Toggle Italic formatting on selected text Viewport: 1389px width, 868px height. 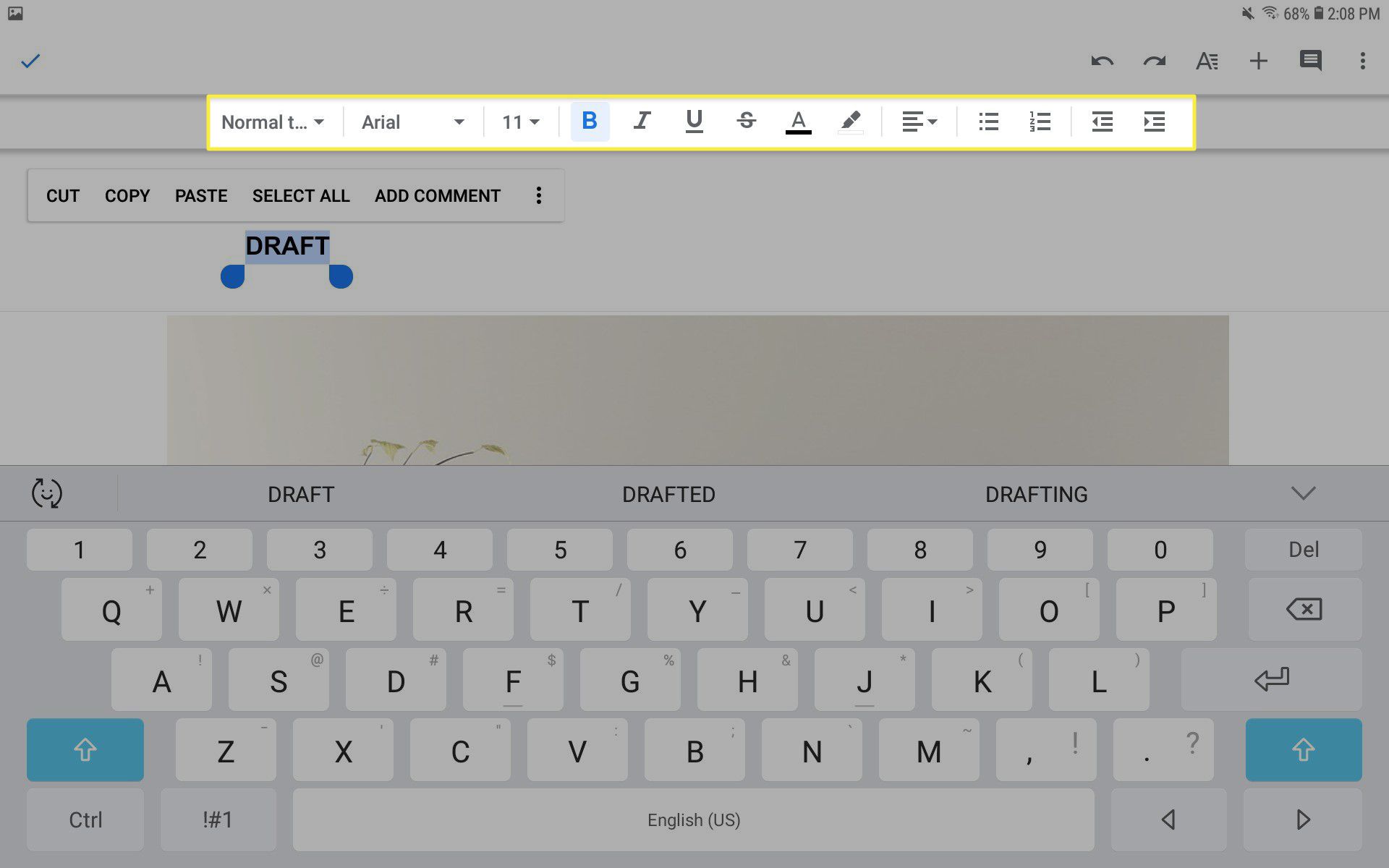(641, 121)
